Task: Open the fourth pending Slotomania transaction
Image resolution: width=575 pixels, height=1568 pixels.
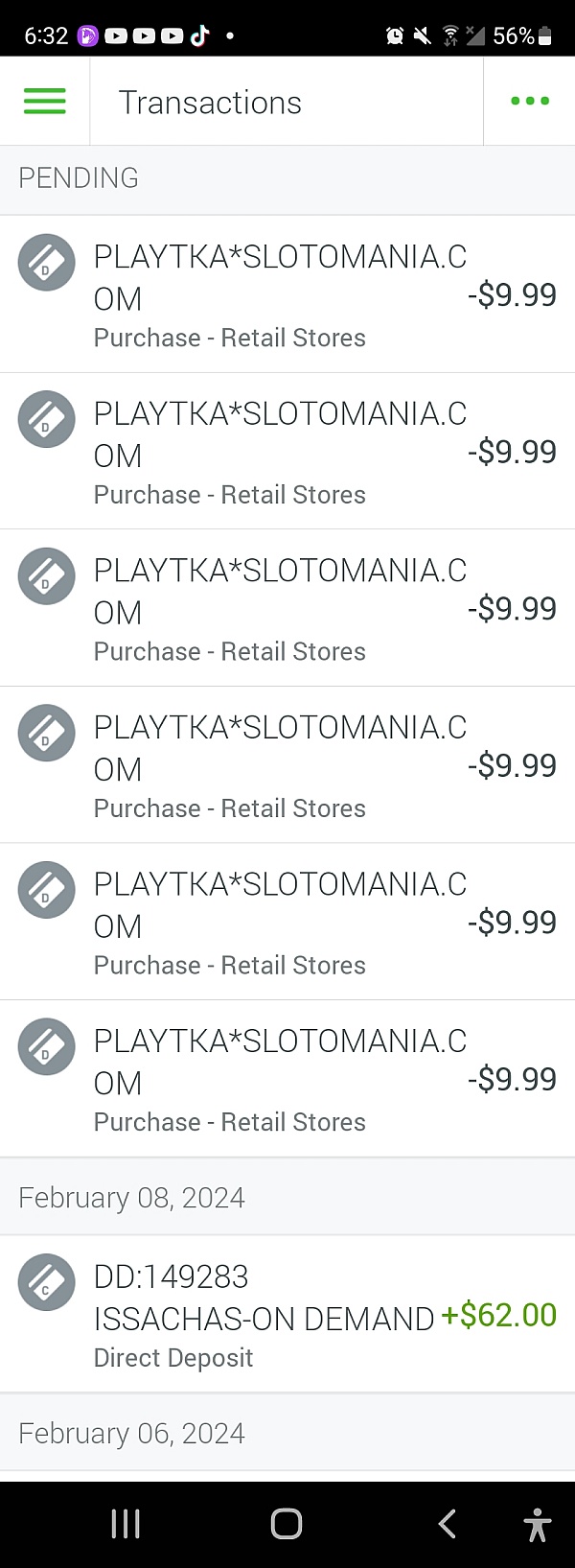Action: click(287, 764)
